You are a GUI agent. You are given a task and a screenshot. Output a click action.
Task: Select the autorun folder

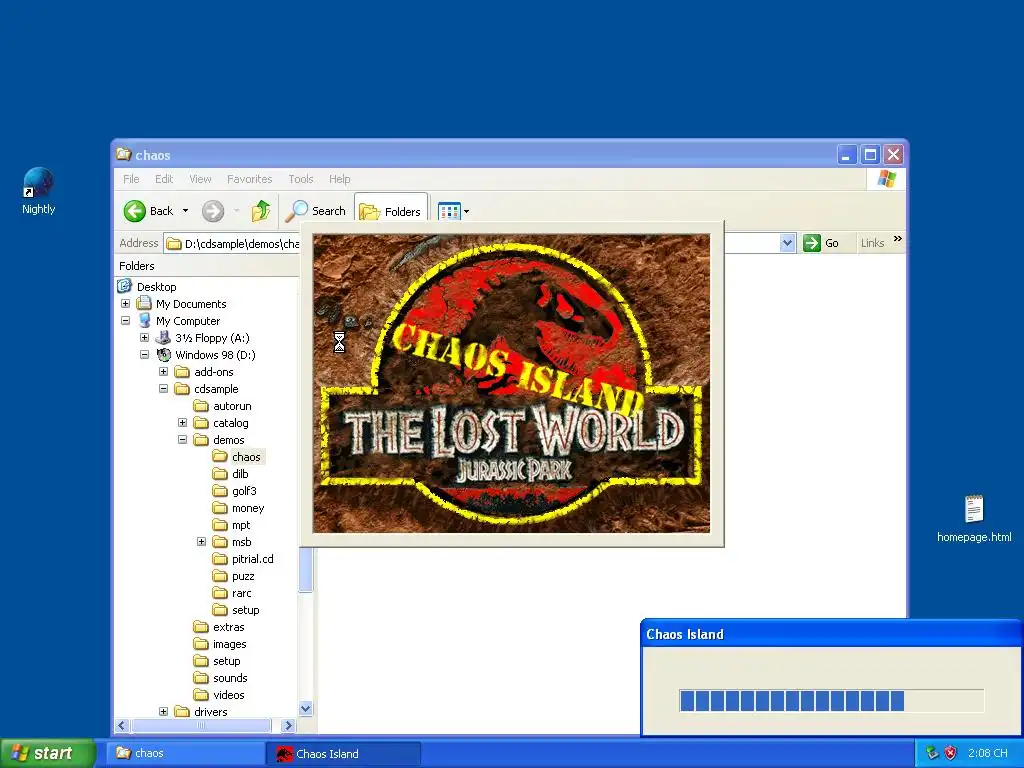[232, 406]
